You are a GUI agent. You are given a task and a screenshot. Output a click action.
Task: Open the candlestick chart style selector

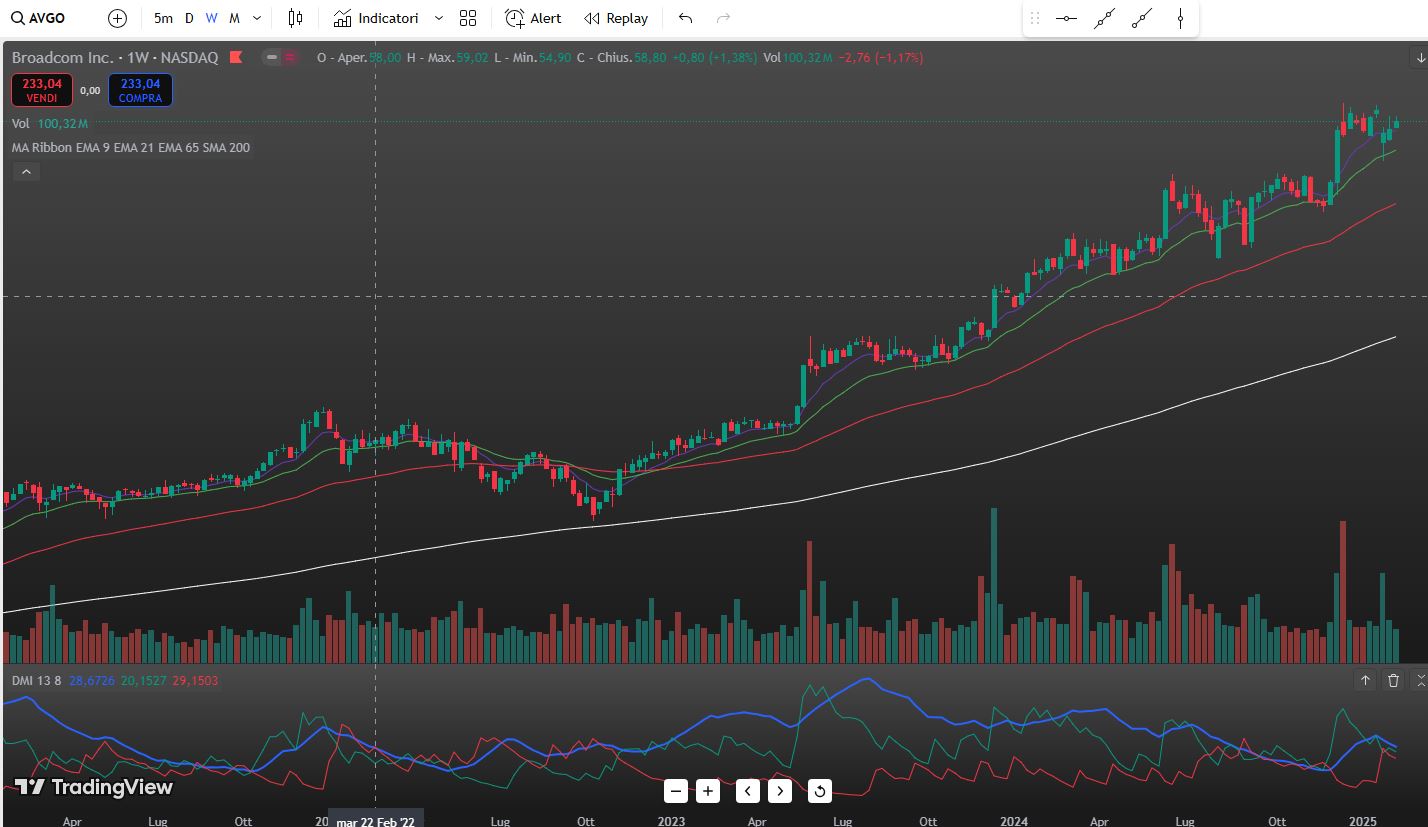pyautogui.click(x=295, y=18)
